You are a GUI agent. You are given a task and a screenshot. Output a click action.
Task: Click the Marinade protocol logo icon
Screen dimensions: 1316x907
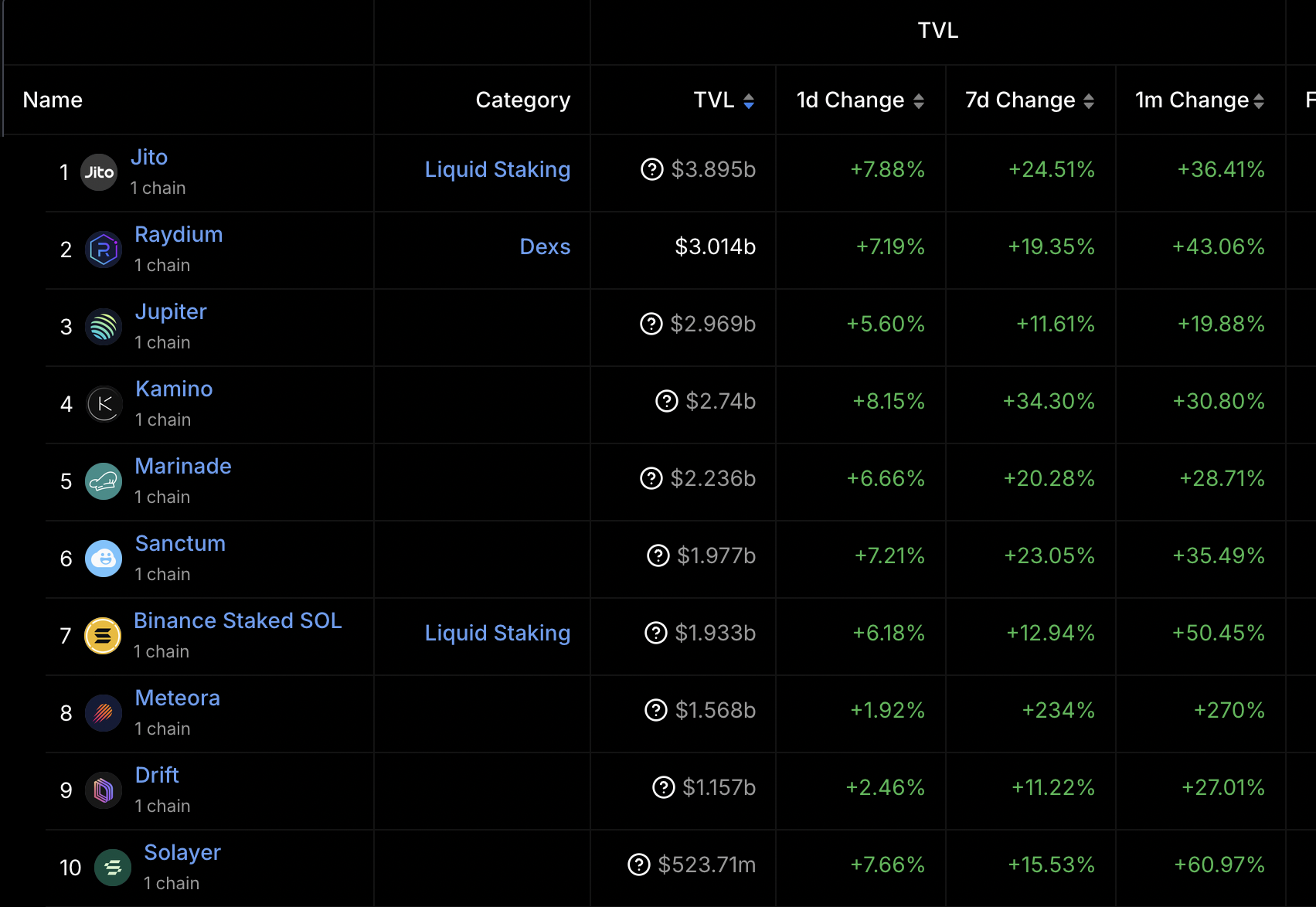(x=104, y=481)
